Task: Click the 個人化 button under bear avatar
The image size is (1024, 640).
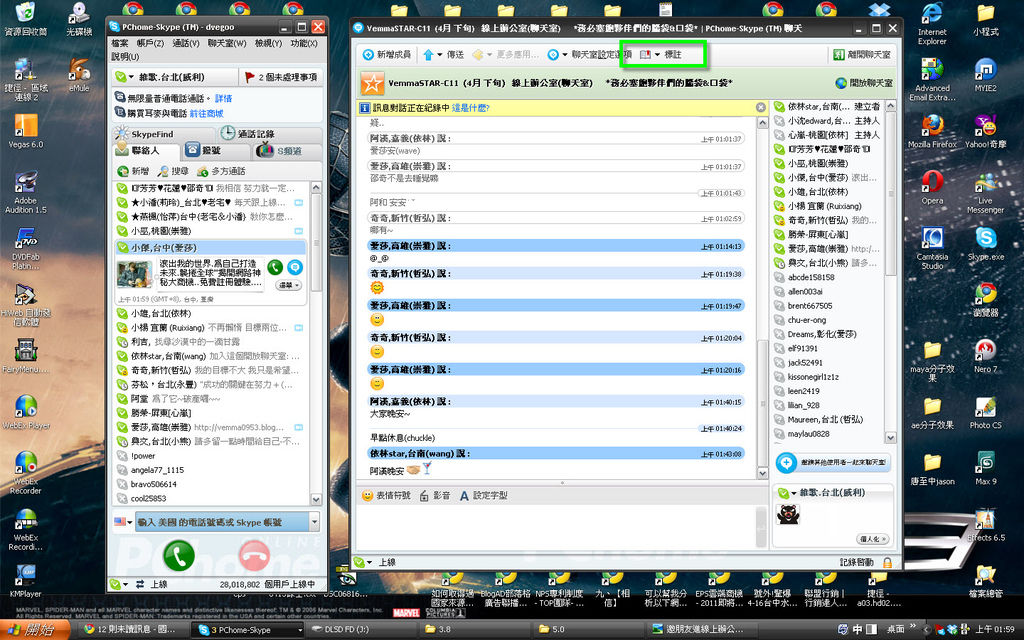Action: pyautogui.click(x=872, y=539)
